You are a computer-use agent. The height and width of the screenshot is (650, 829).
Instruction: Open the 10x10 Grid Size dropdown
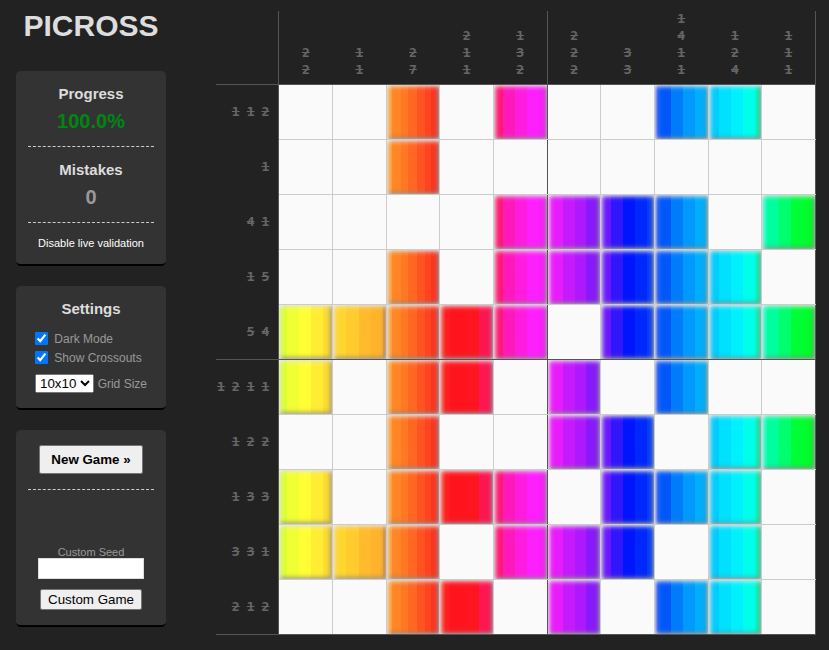(65, 383)
